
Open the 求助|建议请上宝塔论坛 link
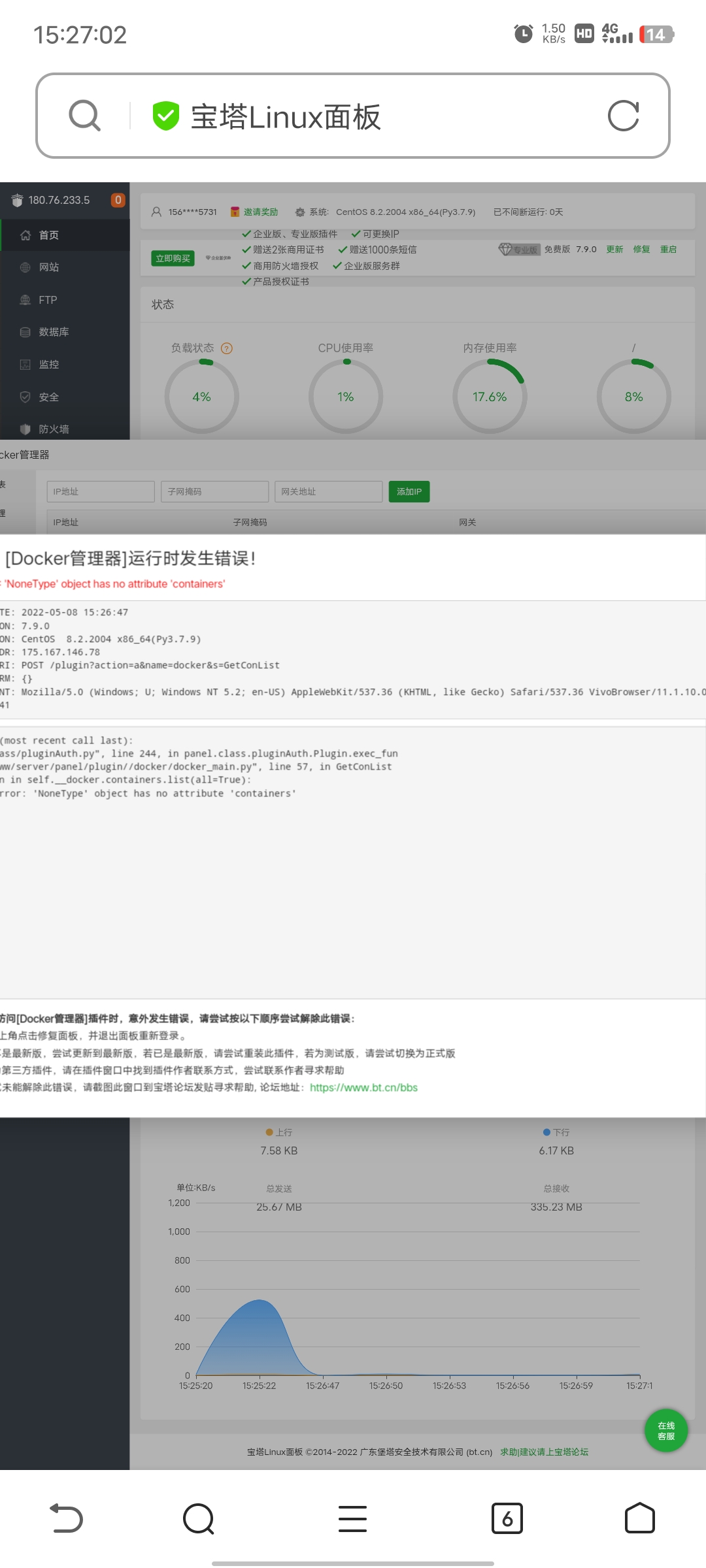[545, 1452]
